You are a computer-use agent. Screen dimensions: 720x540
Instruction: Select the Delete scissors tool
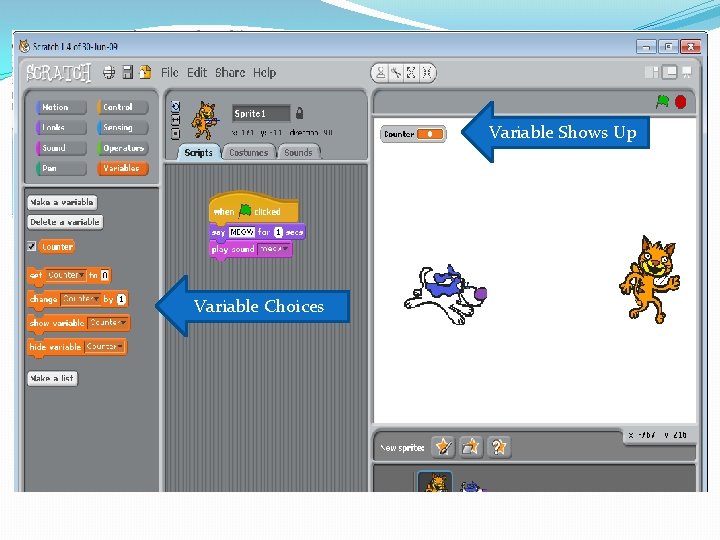tap(396, 73)
